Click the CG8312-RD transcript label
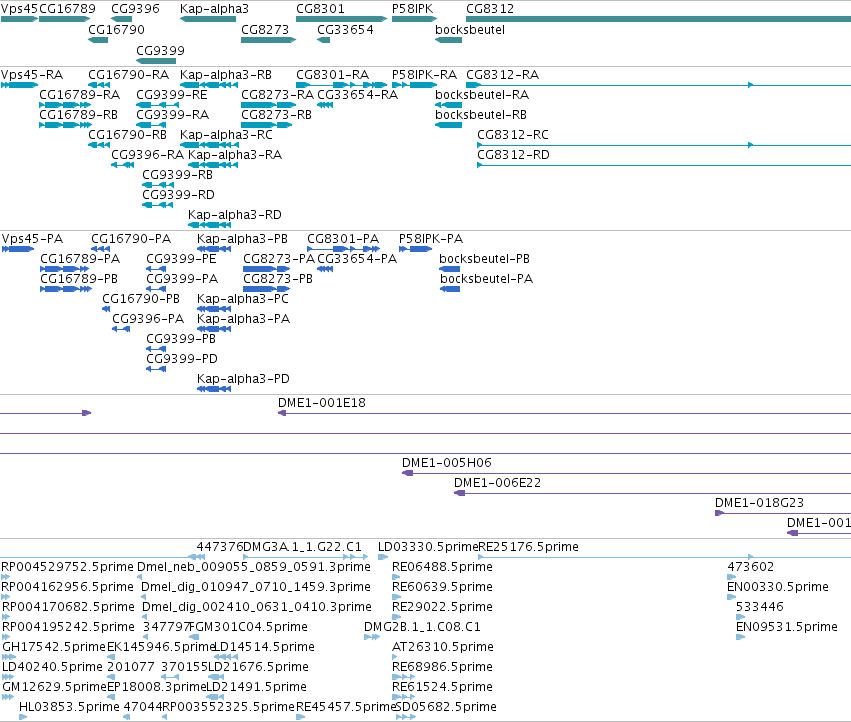The width and height of the screenshot is (851, 722). pyautogui.click(x=513, y=155)
